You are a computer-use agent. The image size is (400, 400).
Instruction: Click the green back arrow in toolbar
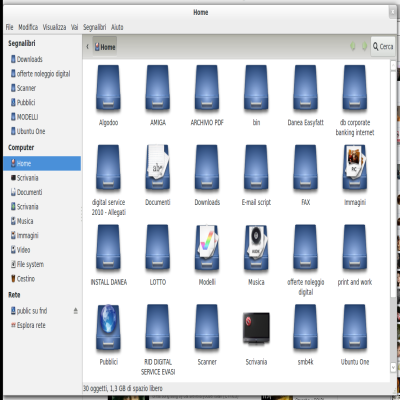click(x=353, y=46)
